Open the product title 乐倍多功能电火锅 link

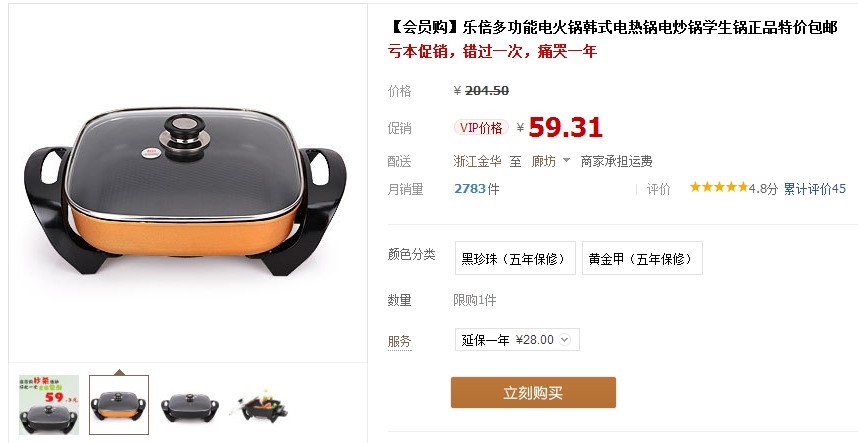[x=613, y=27]
